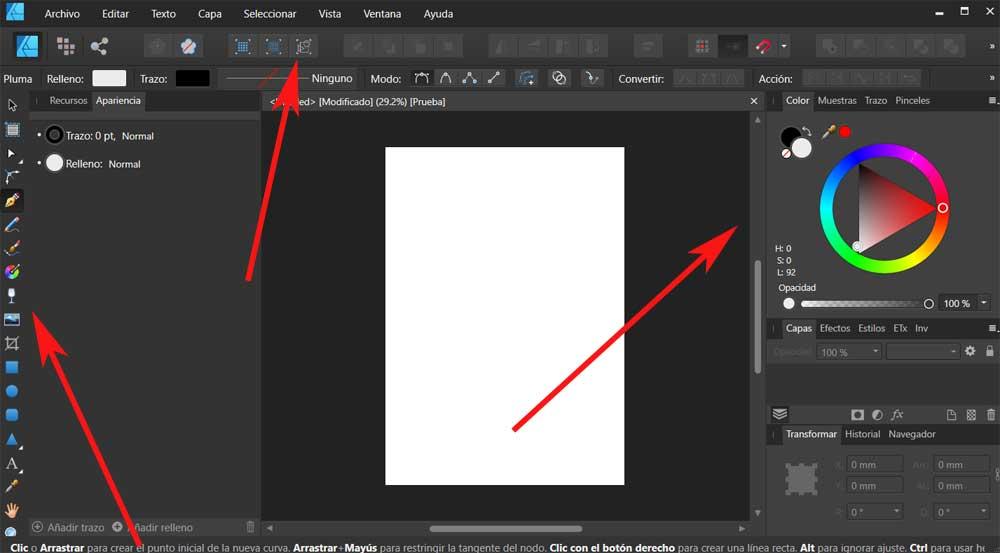Open the layer blend mode dropdown
The image size is (1000, 553).
(x=923, y=351)
